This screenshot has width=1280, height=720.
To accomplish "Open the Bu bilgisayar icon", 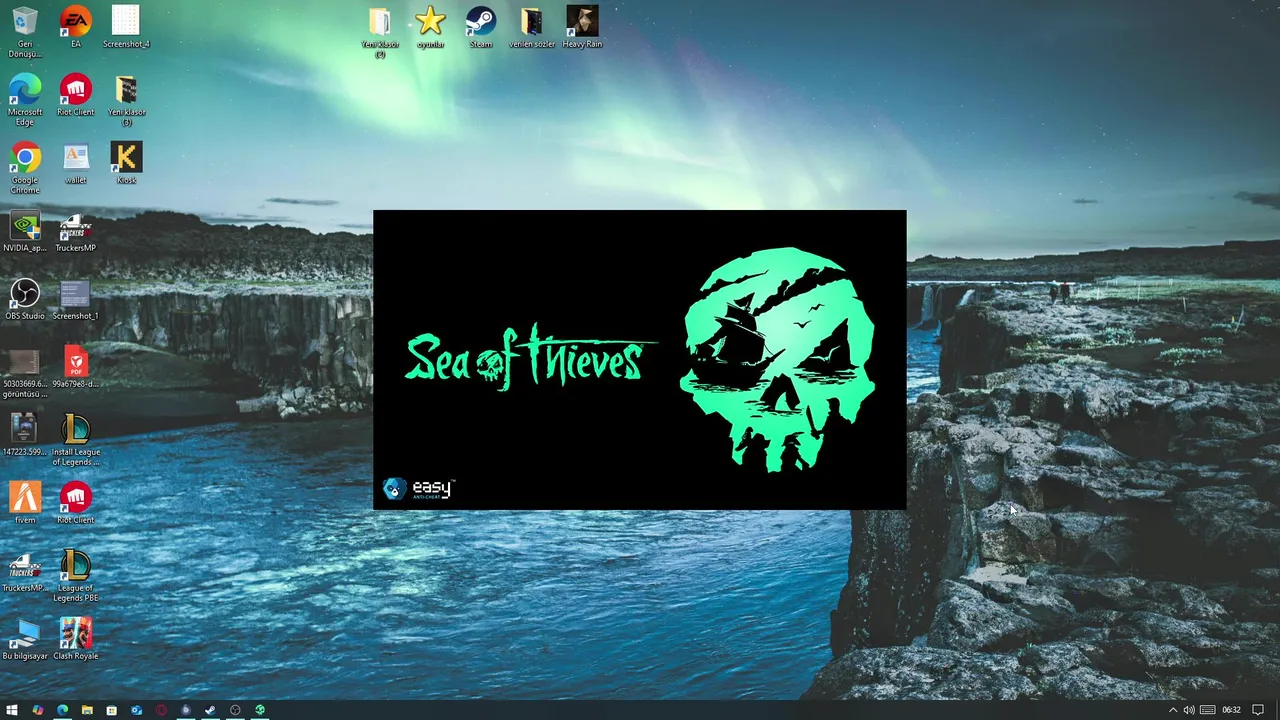I will 25,639.
